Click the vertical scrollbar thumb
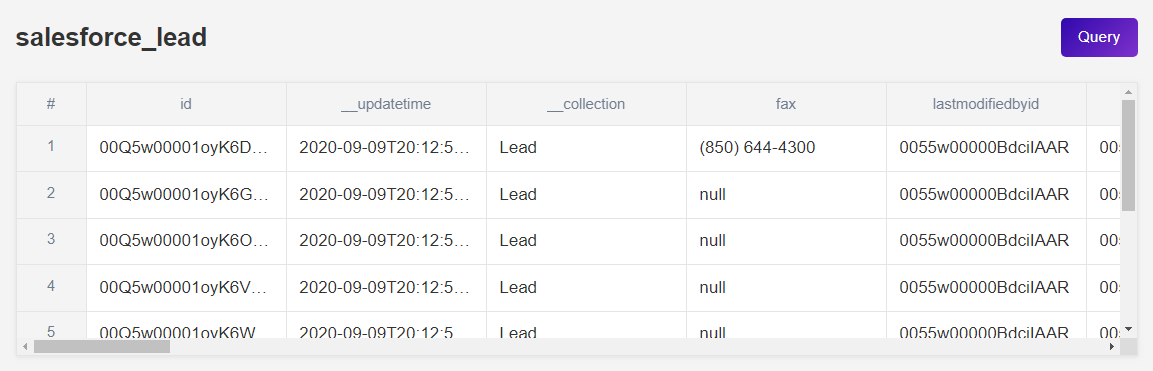This screenshot has height=371, width=1153. (x=1128, y=155)
